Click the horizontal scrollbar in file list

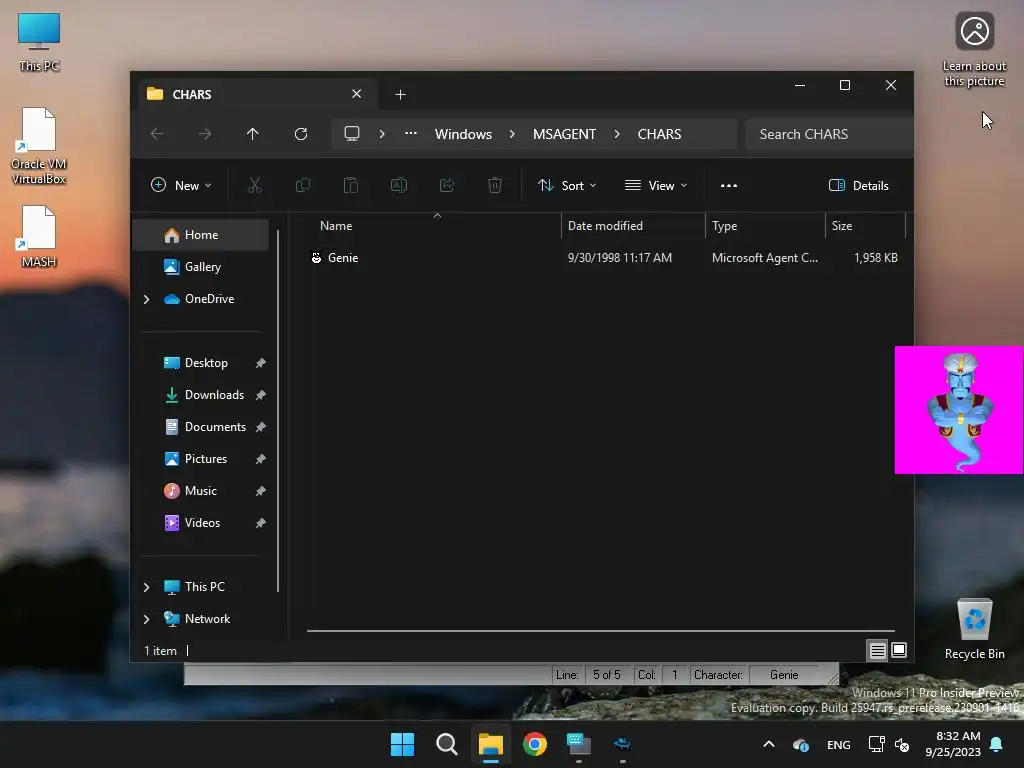[x=601, y=631]
